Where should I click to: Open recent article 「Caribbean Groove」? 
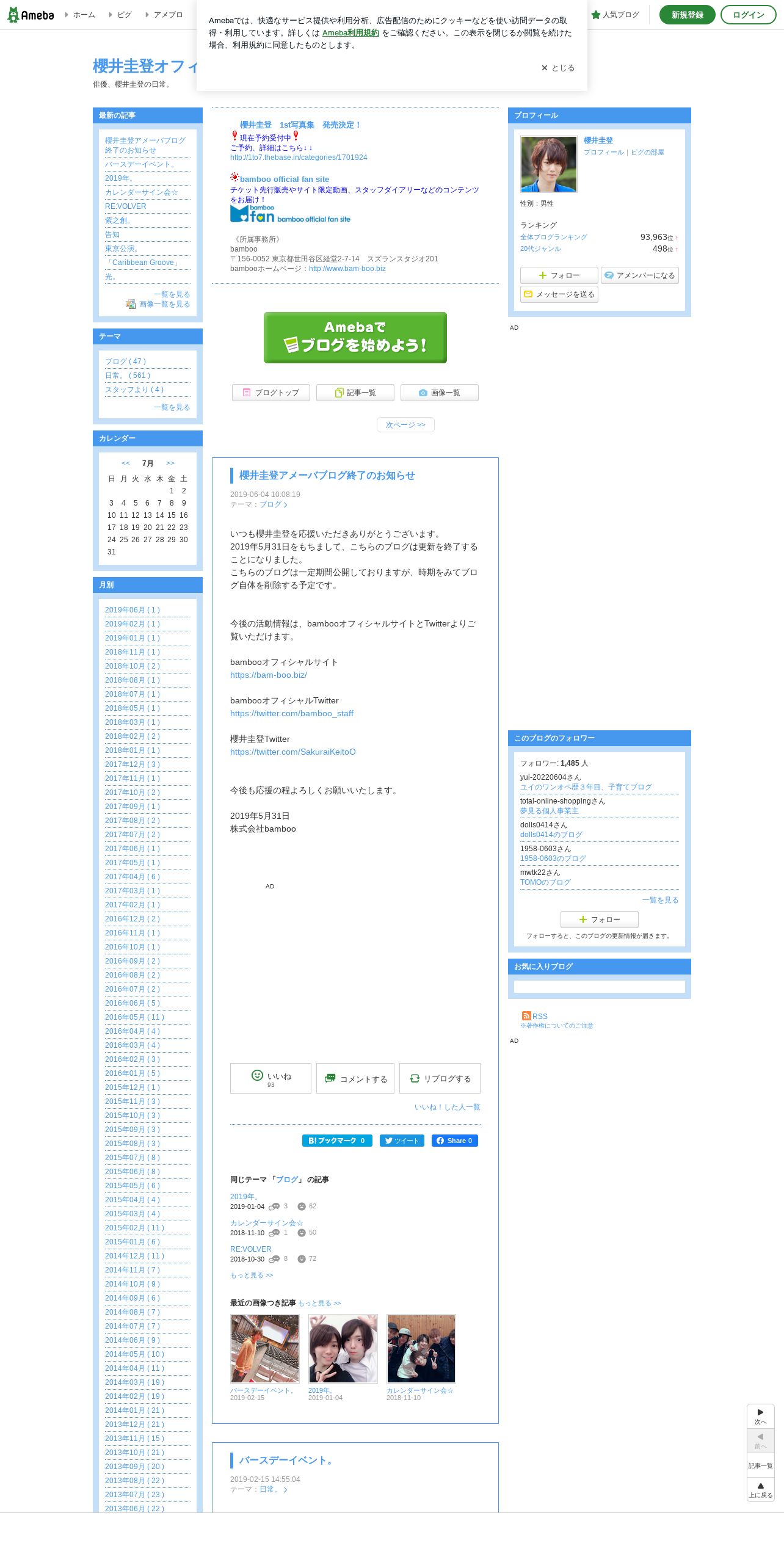click(x=143, y=263)
